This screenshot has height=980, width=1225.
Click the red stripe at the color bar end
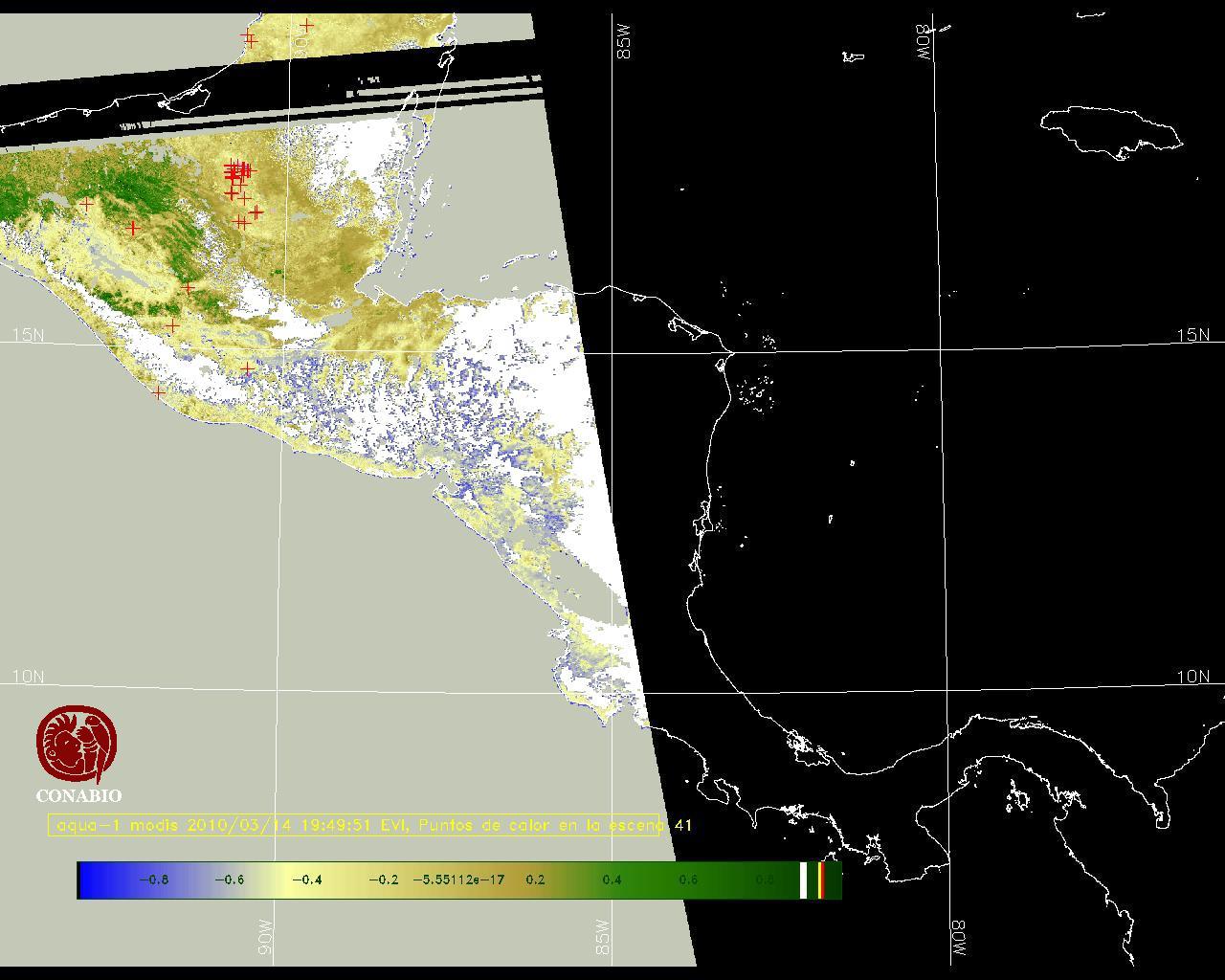(x=821, y=880)
